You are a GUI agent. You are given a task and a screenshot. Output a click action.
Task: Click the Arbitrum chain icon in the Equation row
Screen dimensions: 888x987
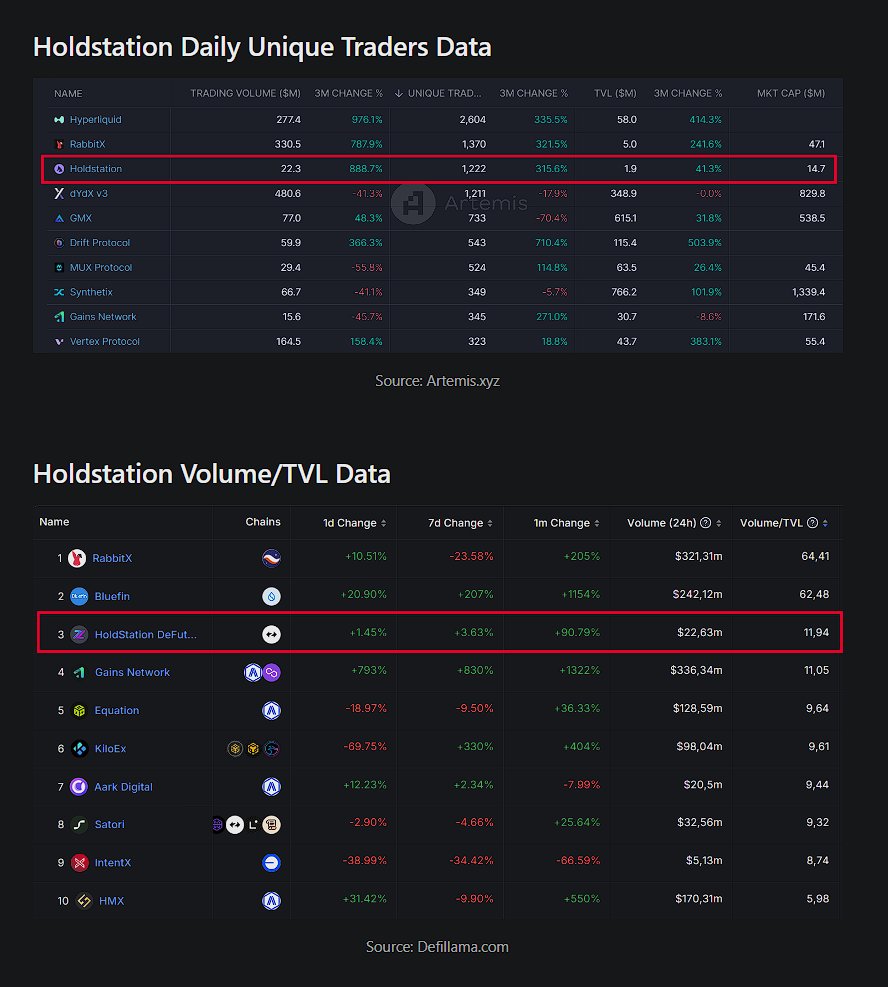(x=271, y=711)
